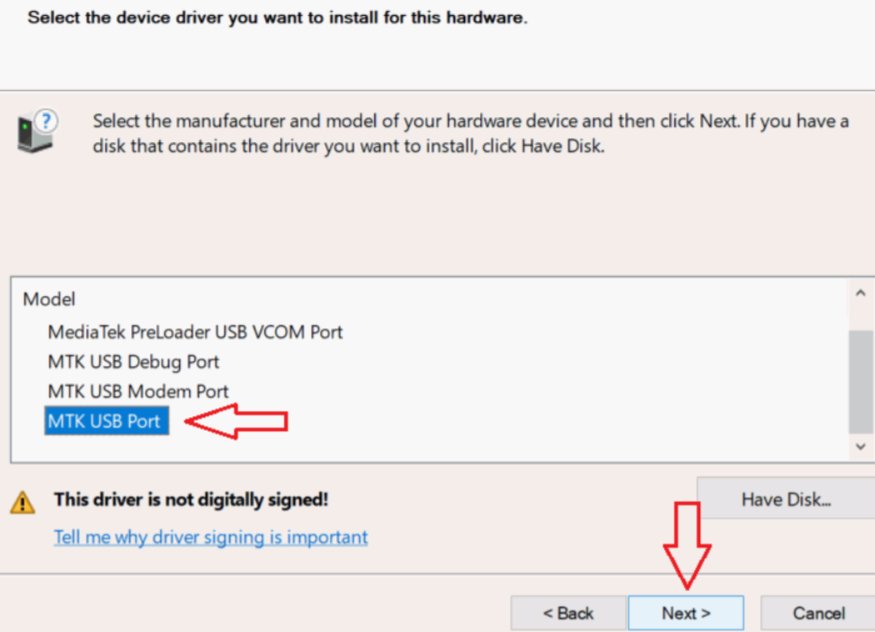
Task: Click the model list scrollbar thumb
Action: coord(860,382)
